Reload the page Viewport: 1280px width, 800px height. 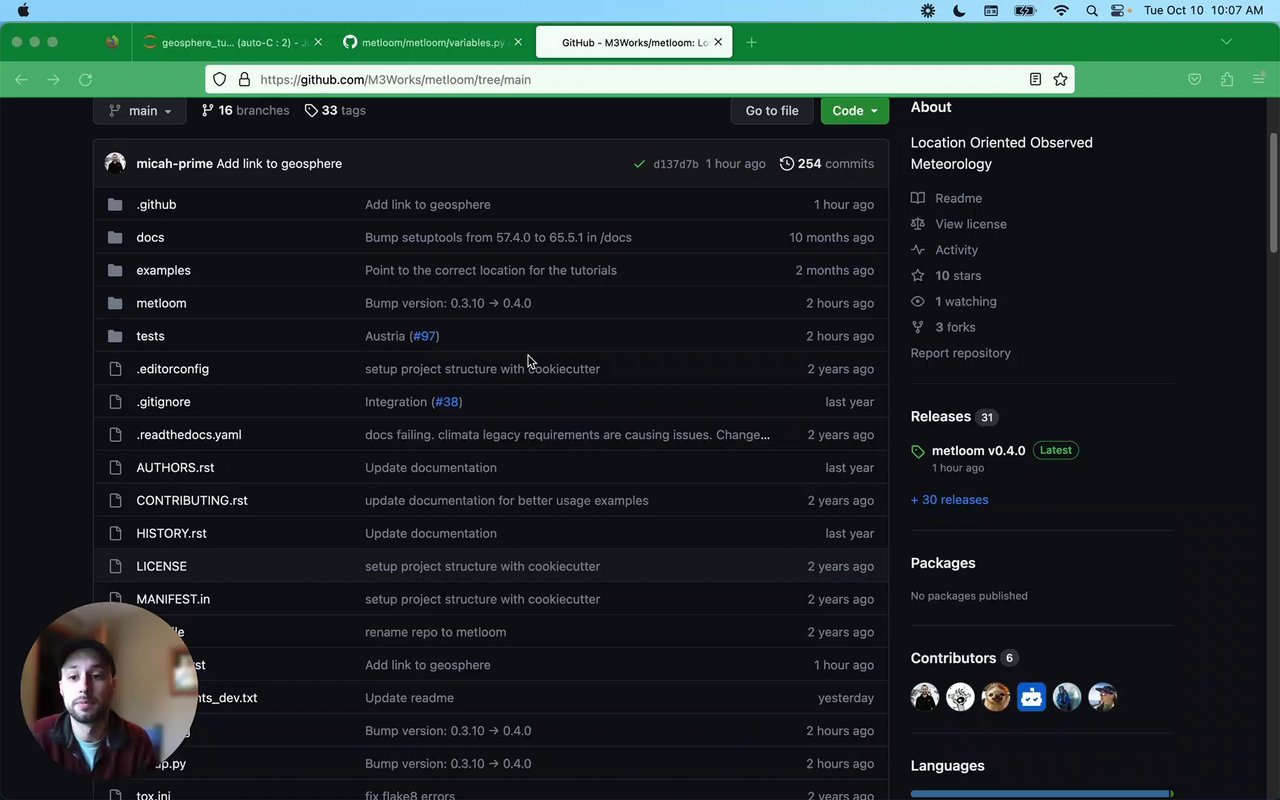coord(85,79)
